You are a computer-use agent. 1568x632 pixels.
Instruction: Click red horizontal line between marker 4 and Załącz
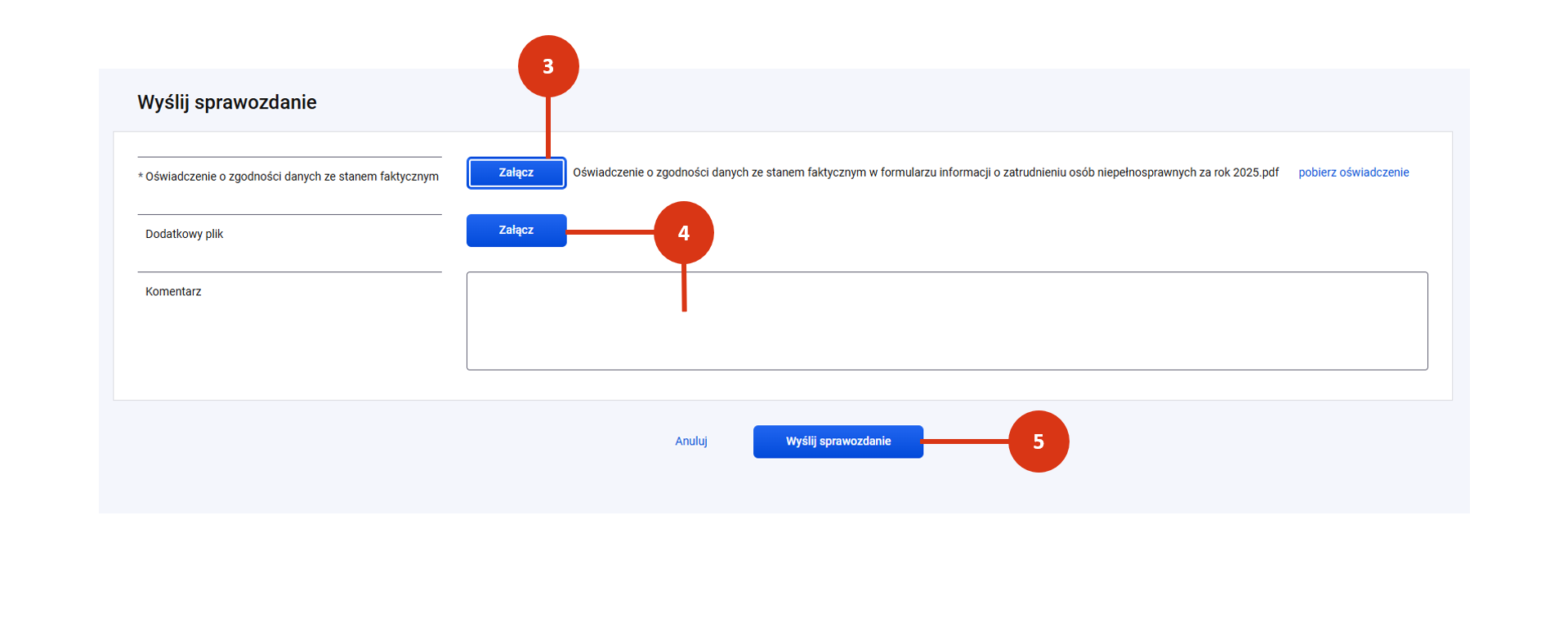tap(610, 232)
